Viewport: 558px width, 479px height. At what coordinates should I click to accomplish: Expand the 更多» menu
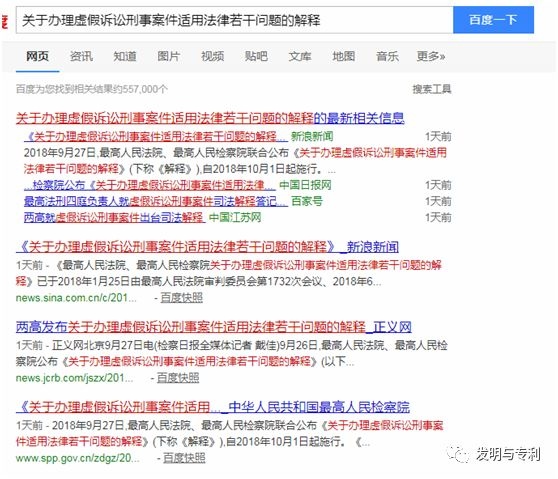pyautogui.click(x=431, y=56)
